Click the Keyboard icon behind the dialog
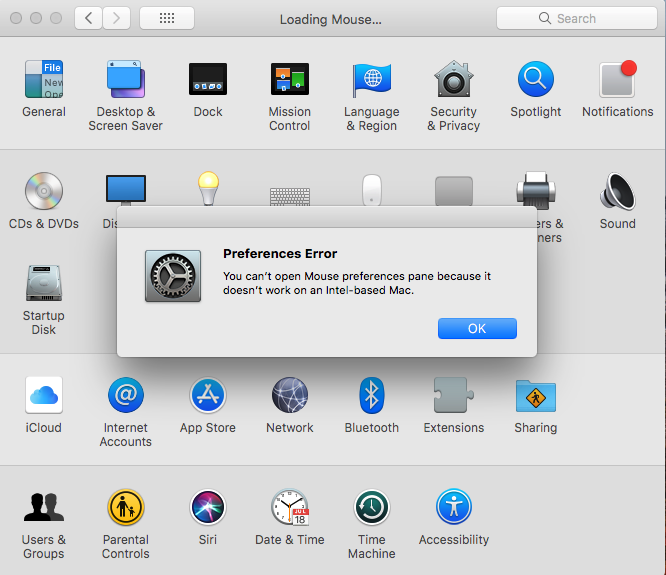The height and width of the screenshot is (575, 666). (x=290, y=197)
